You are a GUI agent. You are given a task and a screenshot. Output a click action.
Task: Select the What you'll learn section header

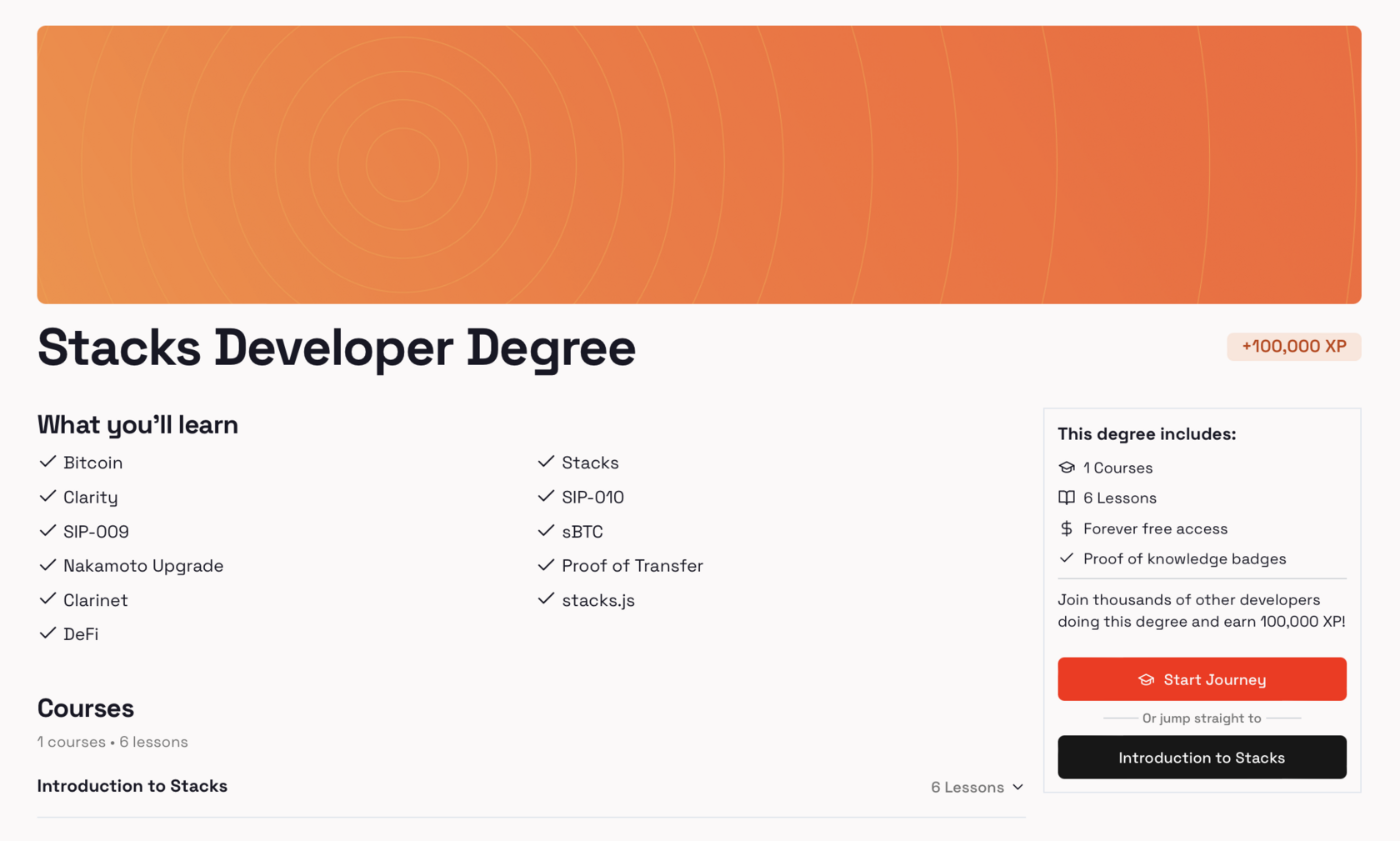coord(137,424)
